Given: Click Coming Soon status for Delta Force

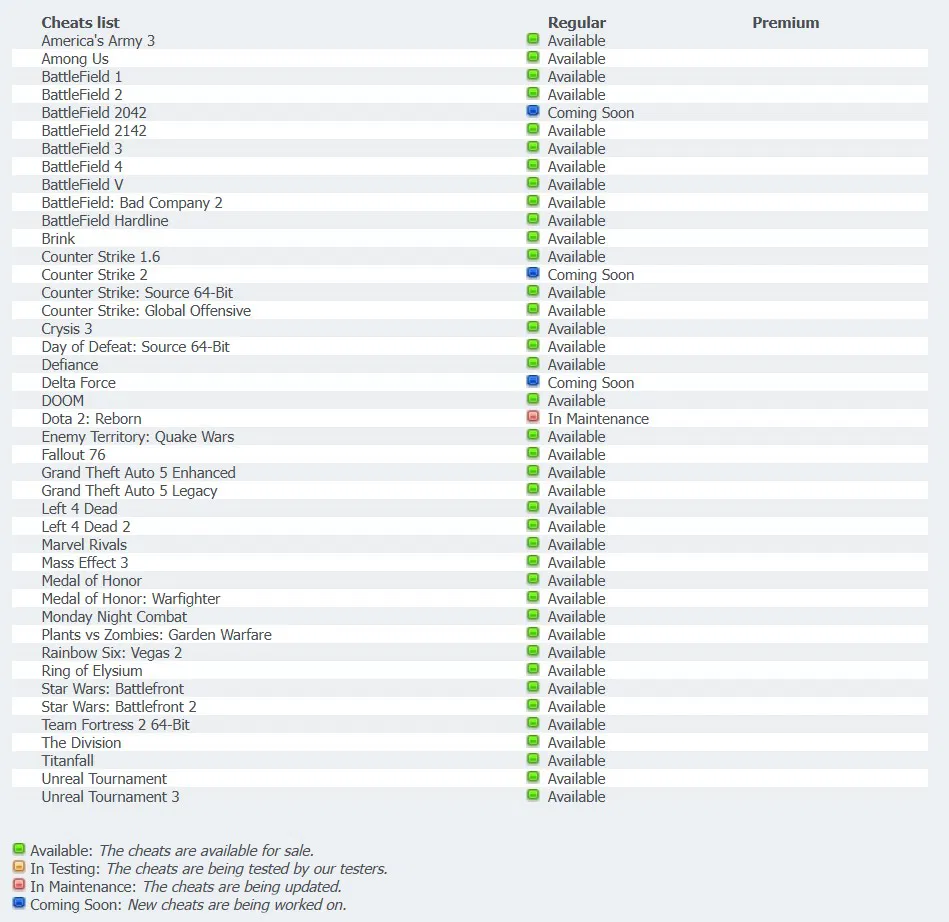Looking at the screenshot, I should [591, 383].
